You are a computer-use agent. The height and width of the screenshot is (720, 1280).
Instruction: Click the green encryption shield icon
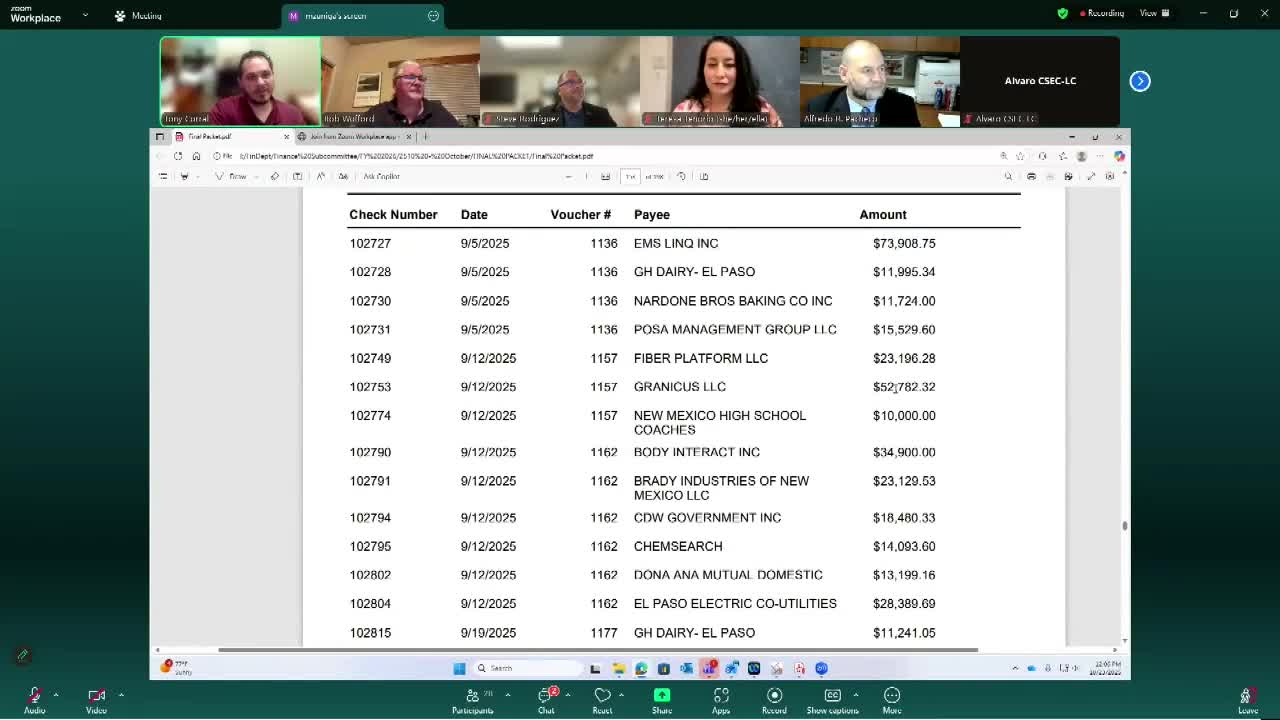click(x=1062, y=14)
